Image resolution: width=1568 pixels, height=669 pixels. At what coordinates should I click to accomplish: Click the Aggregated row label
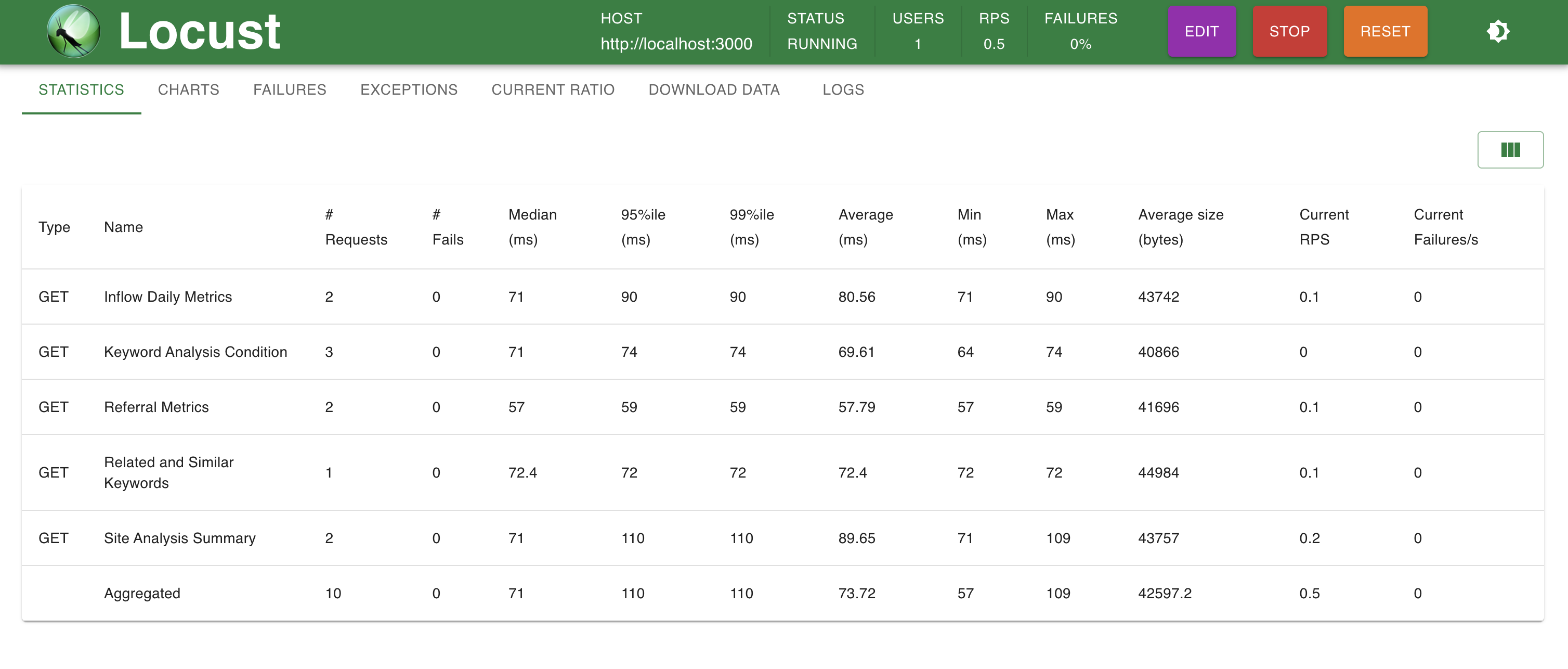[142, 594]
